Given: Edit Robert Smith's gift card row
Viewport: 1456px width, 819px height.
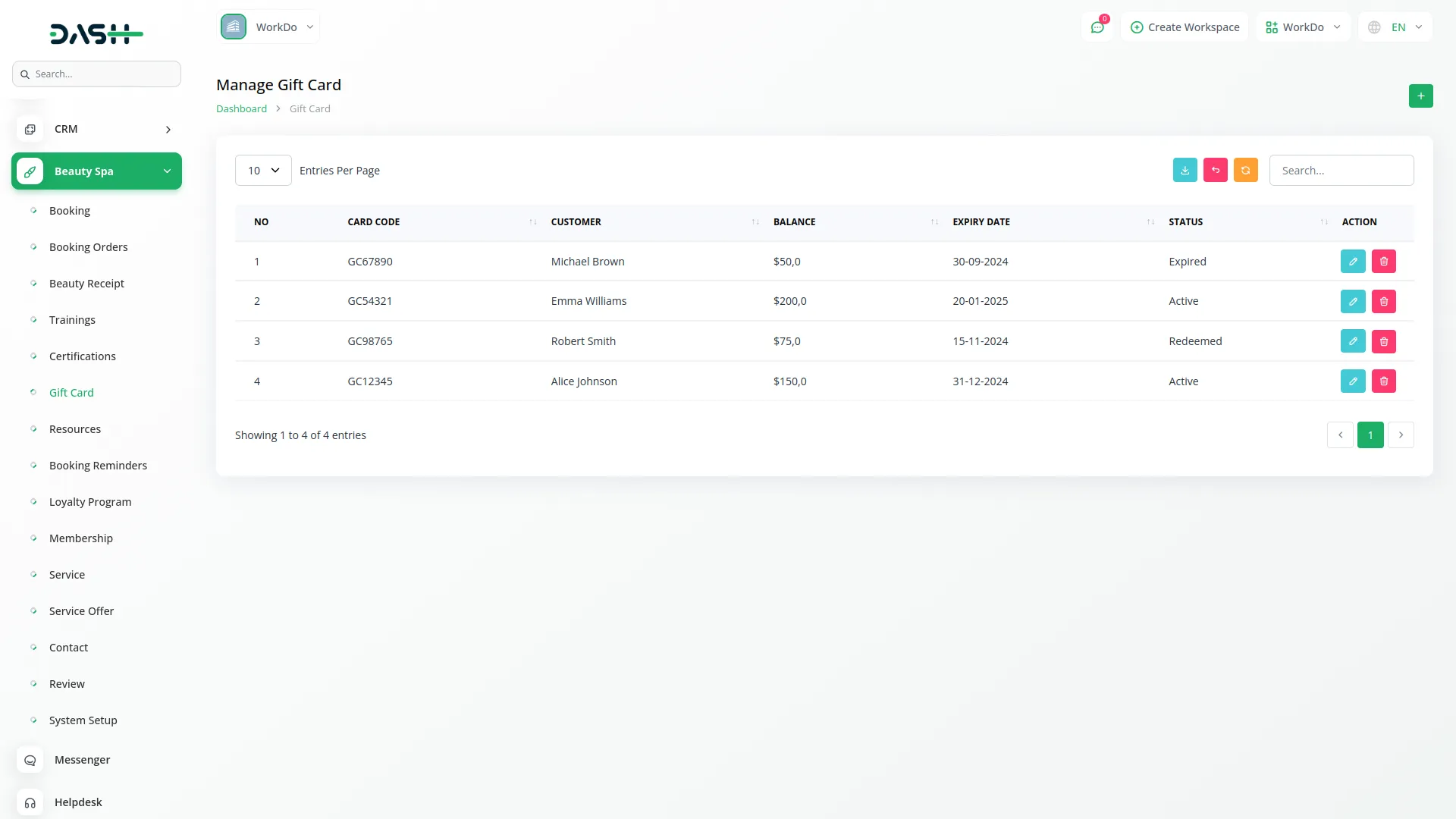Looking at the screenshot, I should tap(1353, 341).
